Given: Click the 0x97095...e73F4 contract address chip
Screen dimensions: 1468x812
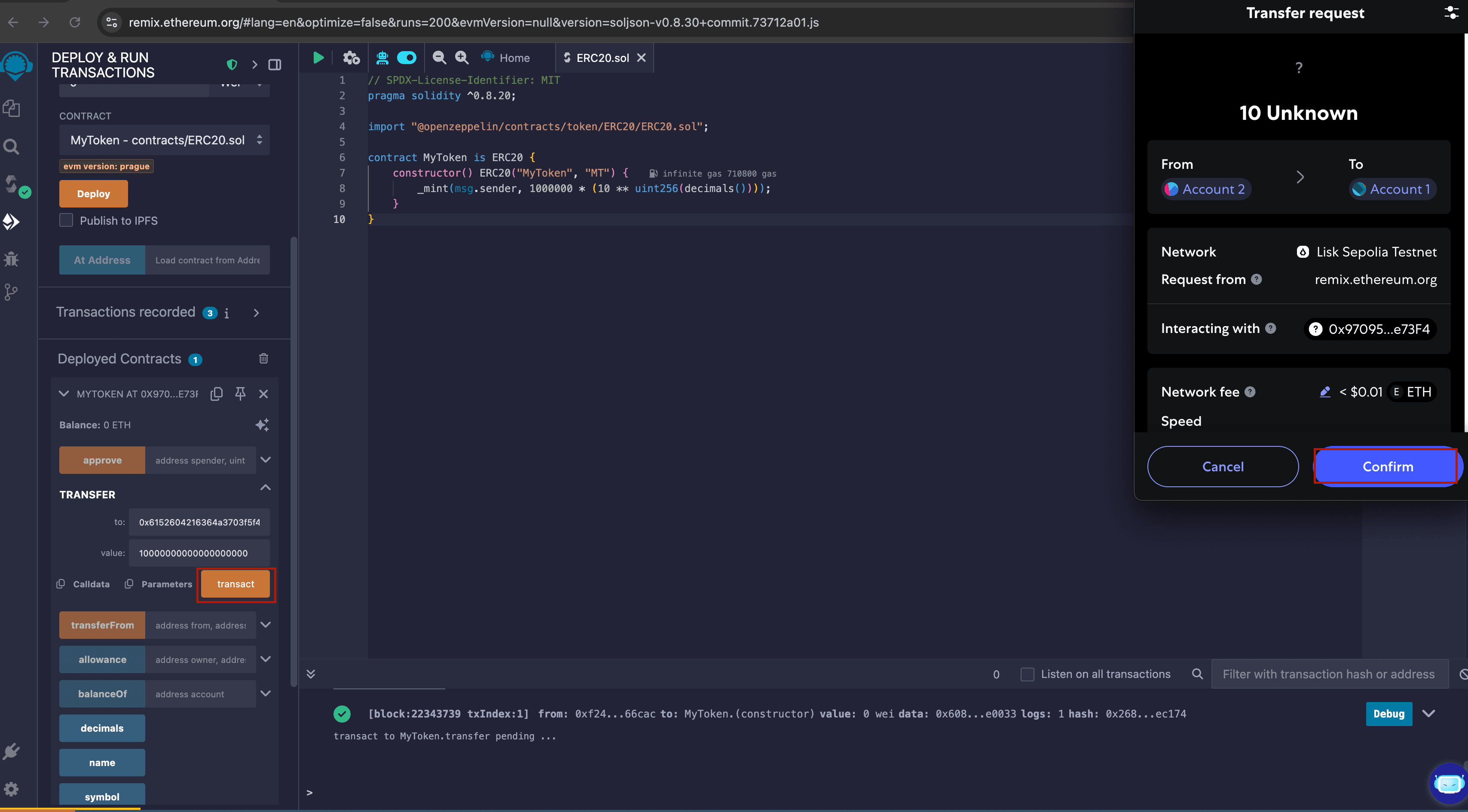Looking at the screenshot, I should [x=1370, y=329].
